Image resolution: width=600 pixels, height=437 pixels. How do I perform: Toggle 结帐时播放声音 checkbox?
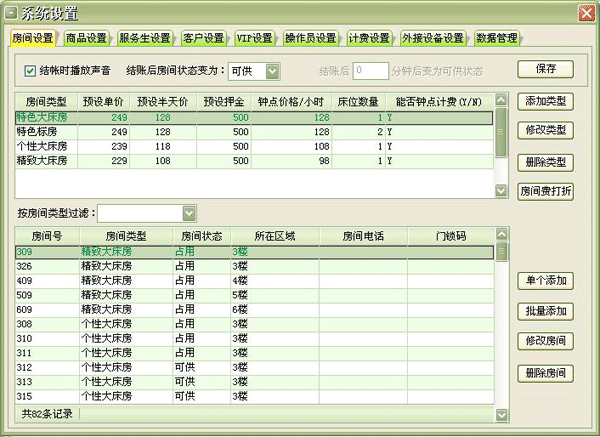(30, 71)
